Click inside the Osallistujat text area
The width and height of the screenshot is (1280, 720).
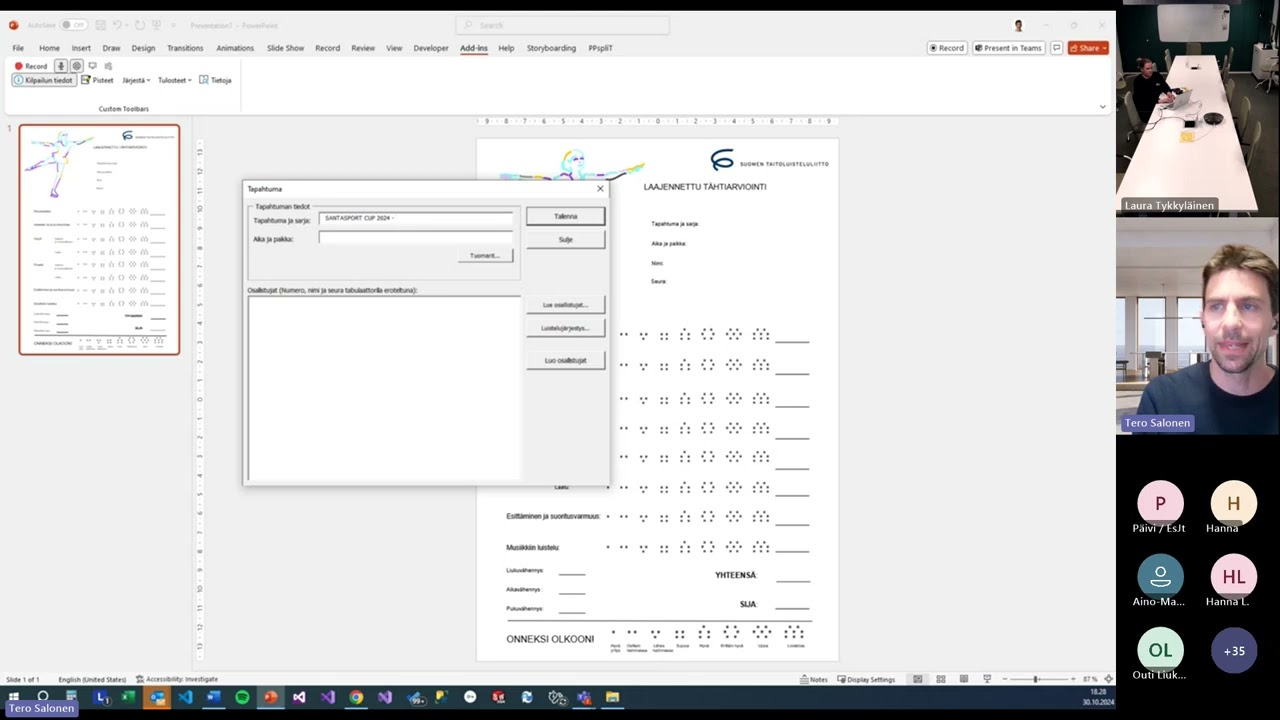pyautogui.click(x=384, y=388)
